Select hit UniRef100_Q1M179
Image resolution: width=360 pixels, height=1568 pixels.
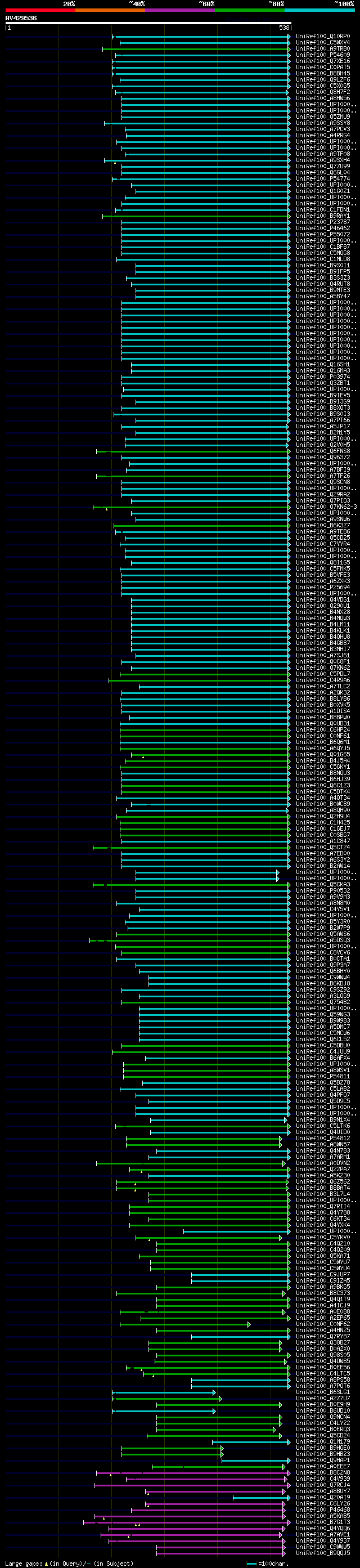[x=323, y=1441]
